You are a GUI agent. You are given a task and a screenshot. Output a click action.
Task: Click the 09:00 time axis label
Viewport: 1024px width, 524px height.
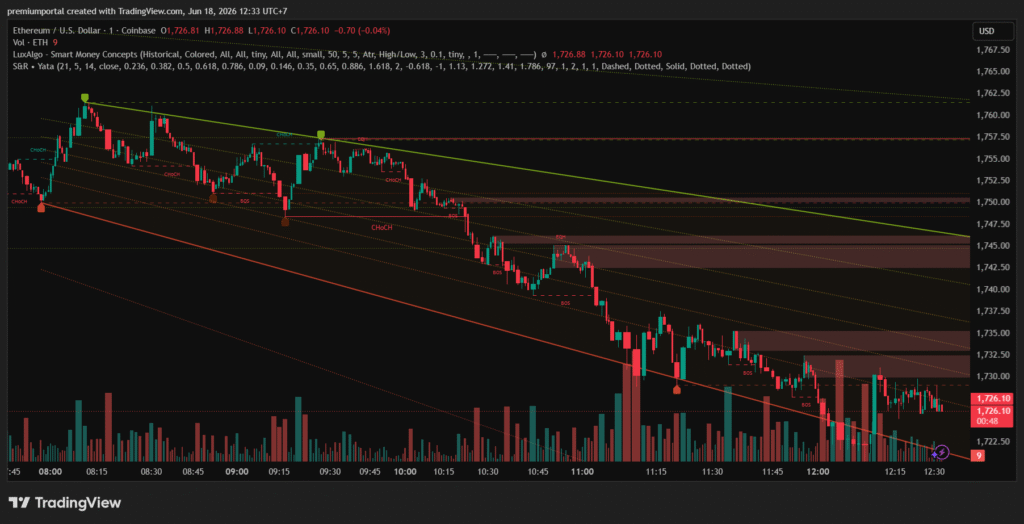[x=236, y=471]
